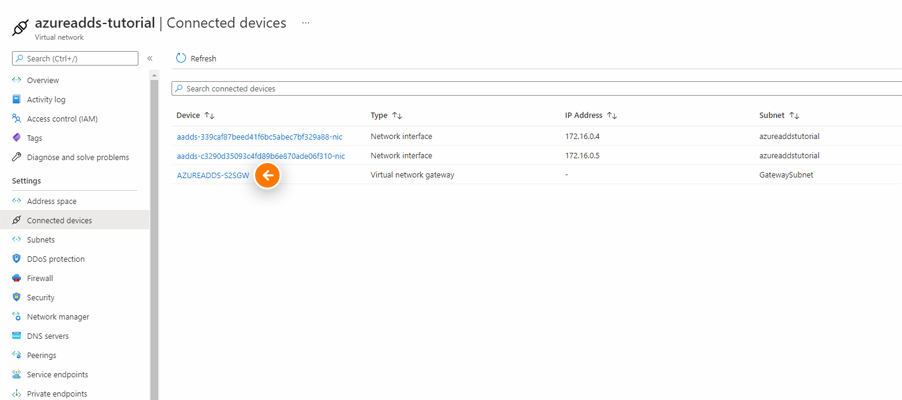Click the DDoS protection shield icon
The height and width of the screenshot is (400, 902).
click(17, 259)
